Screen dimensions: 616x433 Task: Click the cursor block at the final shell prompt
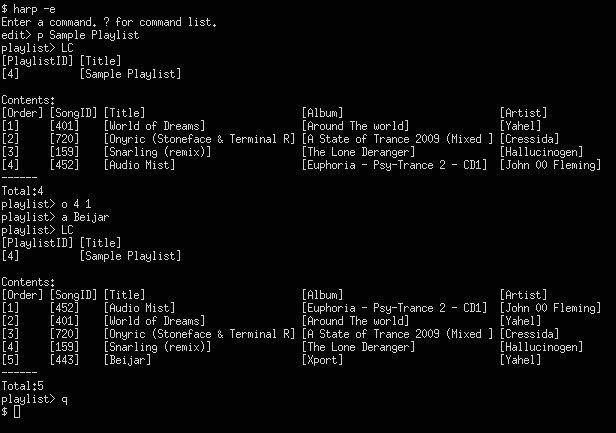(x=17, y=412)
